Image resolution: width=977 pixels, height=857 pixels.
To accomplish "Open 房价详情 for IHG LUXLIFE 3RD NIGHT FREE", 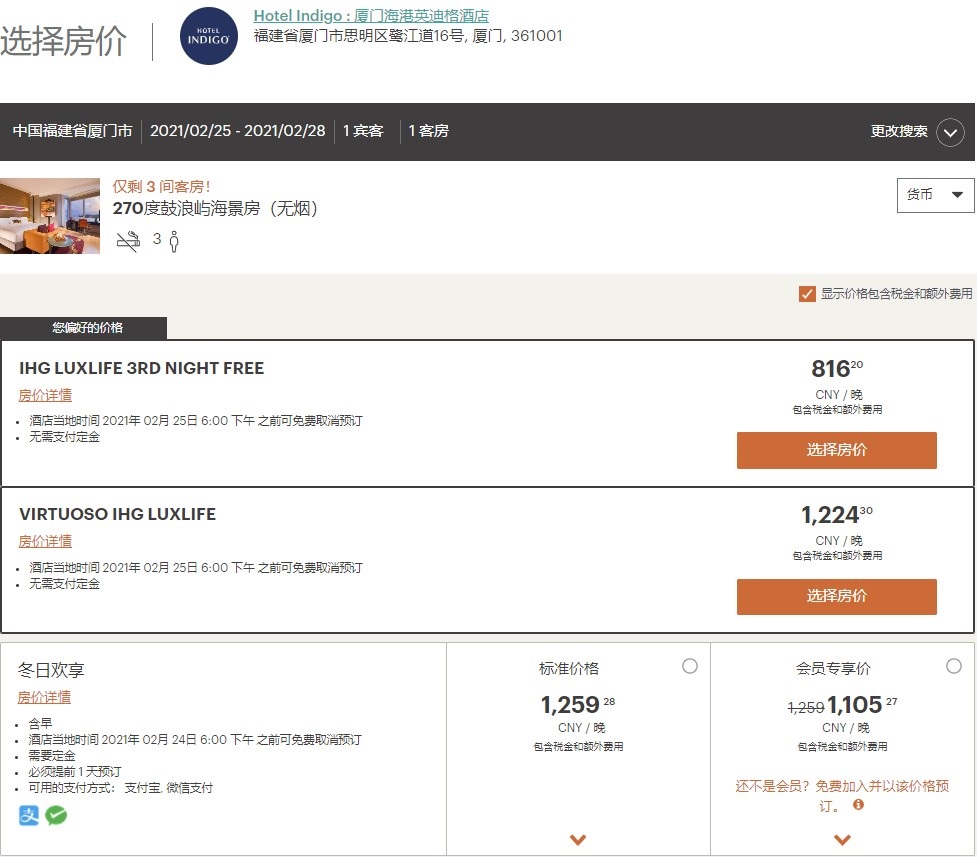I will click(x=45, y=395).
